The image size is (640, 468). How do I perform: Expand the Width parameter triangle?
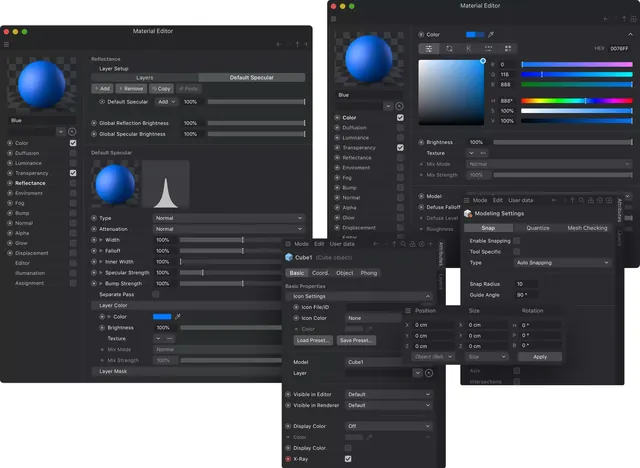pos(101,240)
